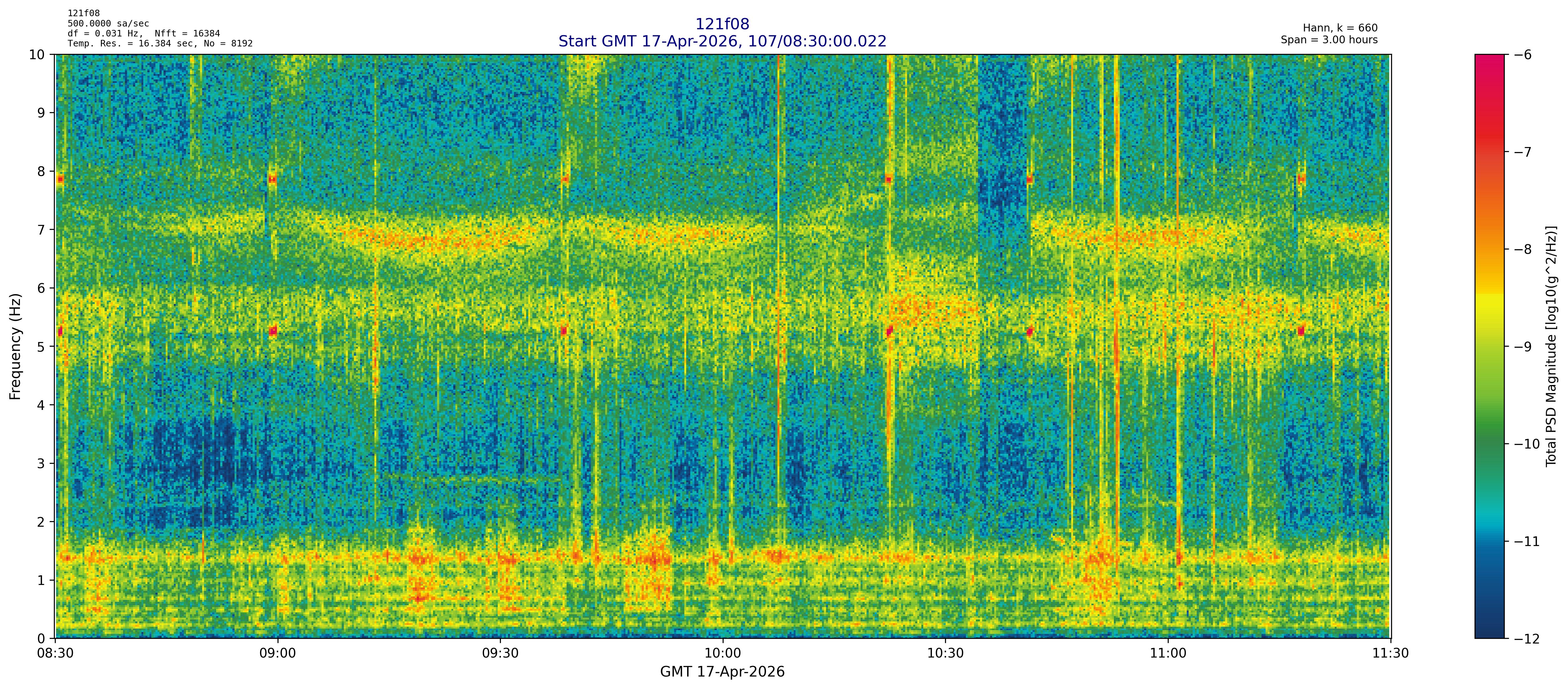Screen dimensions: 1568x689
Task: Click the 09:00 time axis tick label
Action: point(278,653)
